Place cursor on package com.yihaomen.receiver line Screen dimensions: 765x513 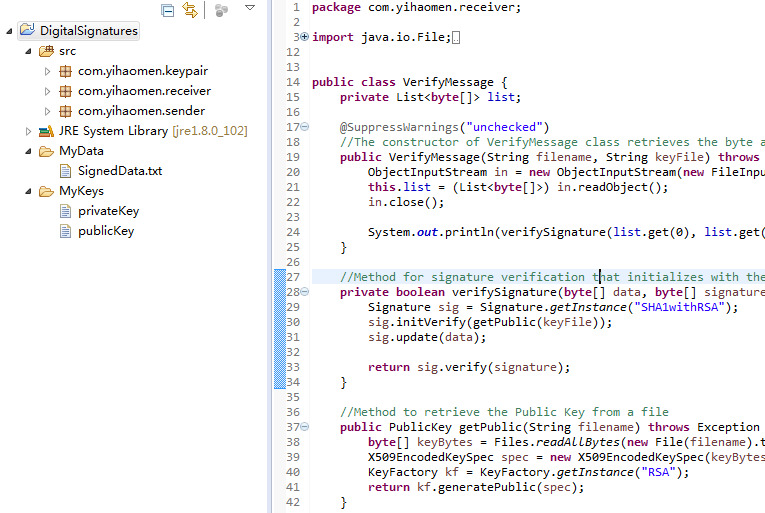pyautogui.click(x=416, y=7)
